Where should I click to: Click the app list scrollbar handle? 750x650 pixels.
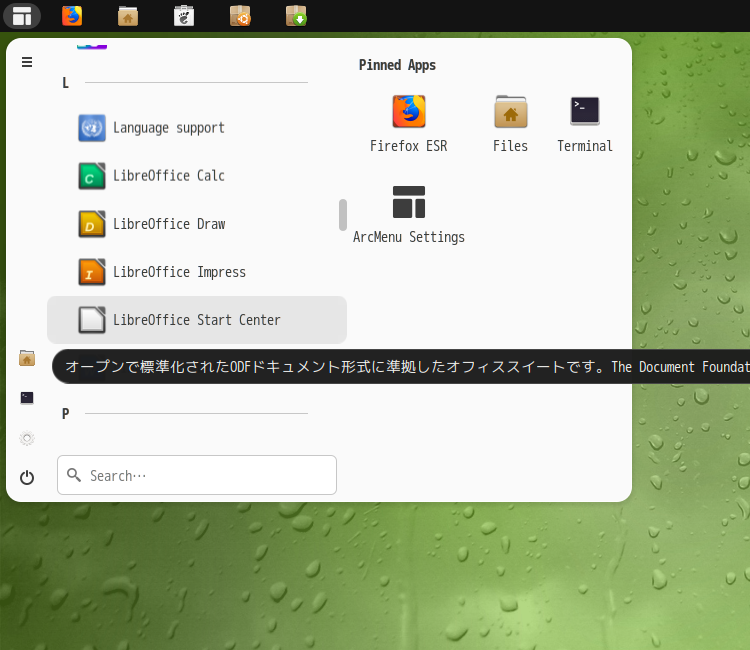[342, 215]
